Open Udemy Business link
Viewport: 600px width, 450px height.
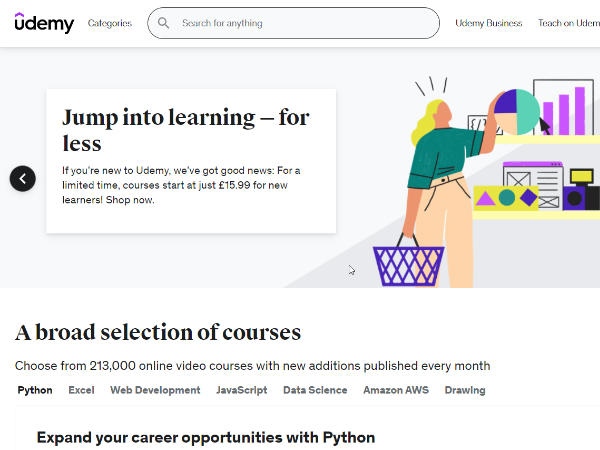click(488, 23)
